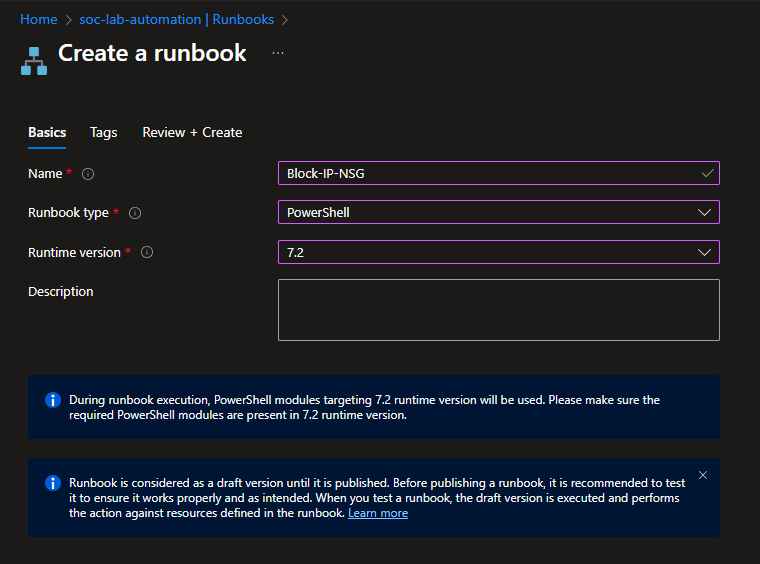Open the Learn more link
The height and width of the screenshot is (564, 760).
click(378, 513)
